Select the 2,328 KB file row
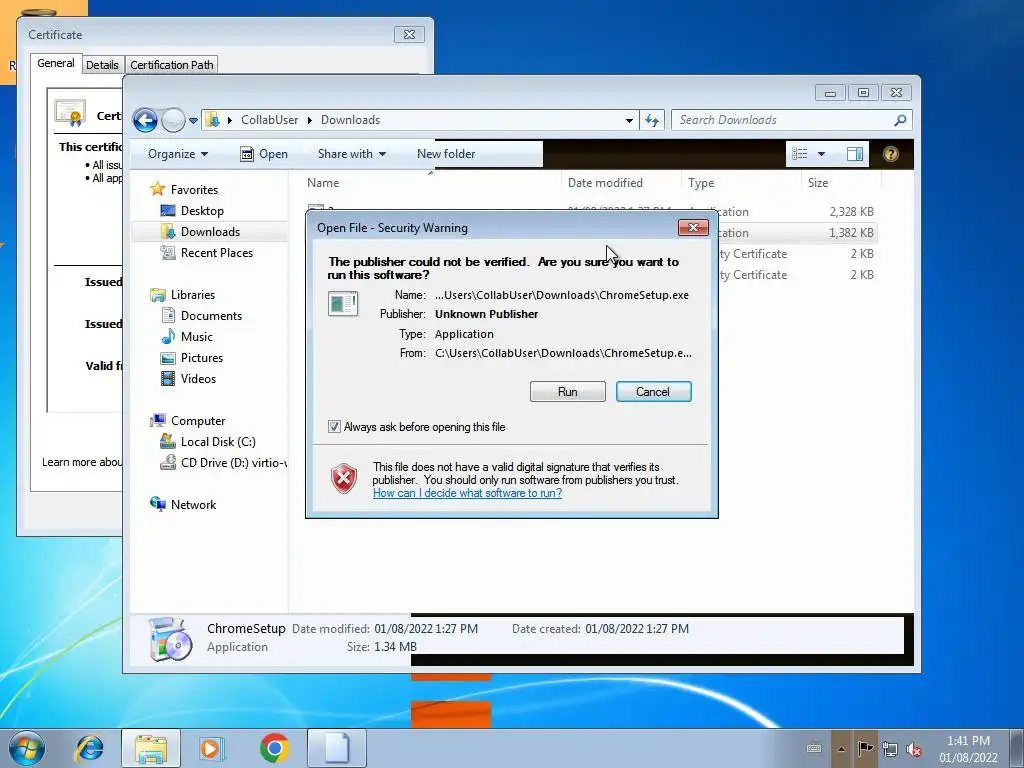Image resolution: width=1024 pixels, height=768 pixels. click(591, 212)
